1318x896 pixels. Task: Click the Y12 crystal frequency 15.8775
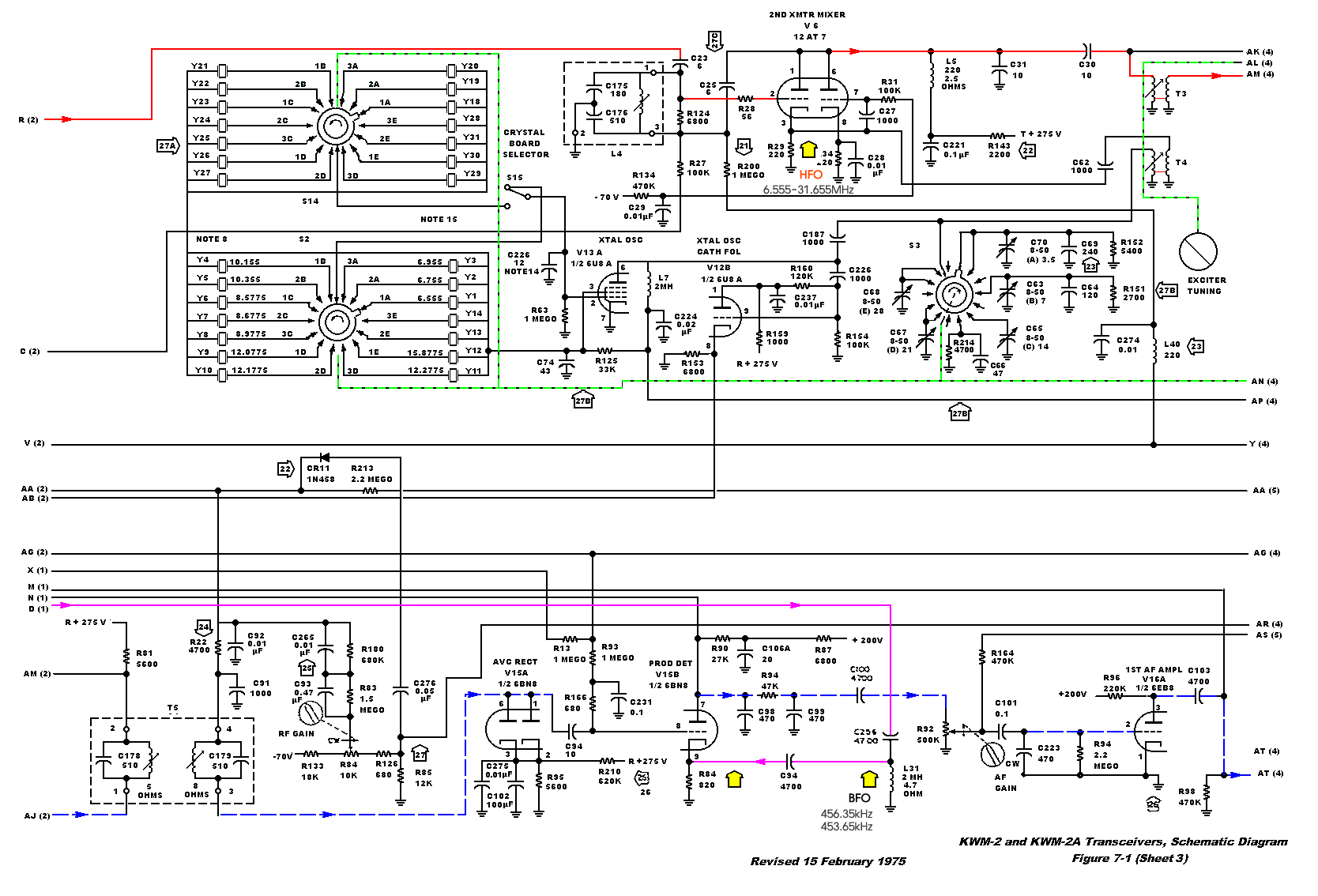click(x=425, y=353)
